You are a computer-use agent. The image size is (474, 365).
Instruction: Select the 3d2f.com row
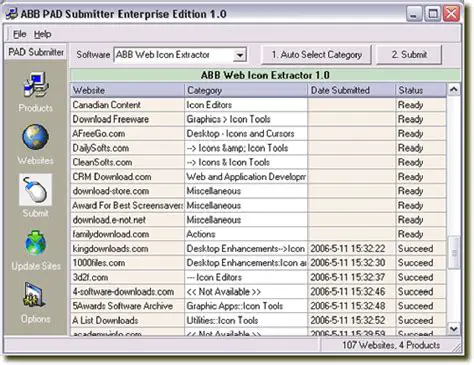tap(258, 277)
